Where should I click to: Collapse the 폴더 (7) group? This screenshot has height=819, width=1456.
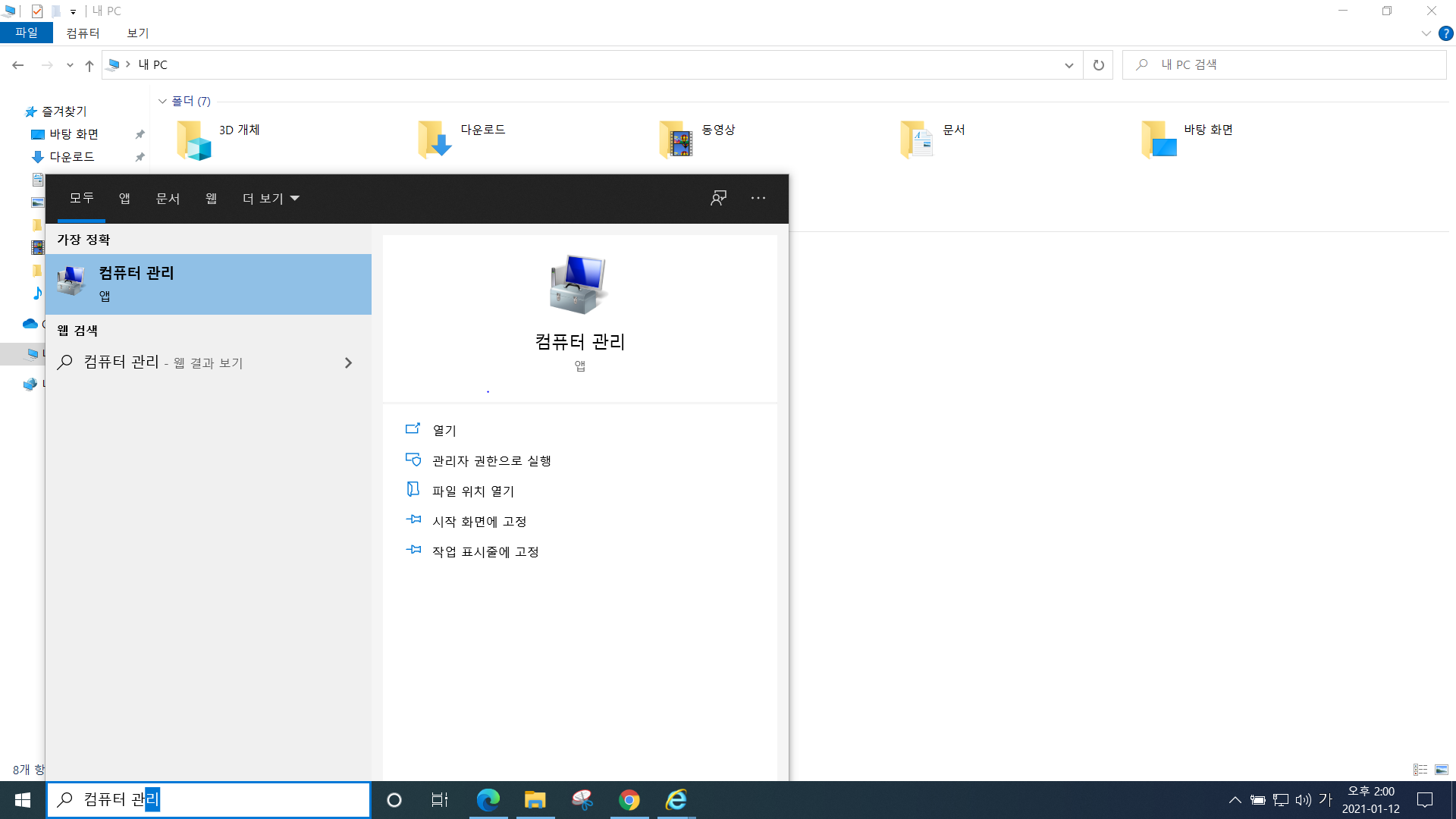[162, 101]
